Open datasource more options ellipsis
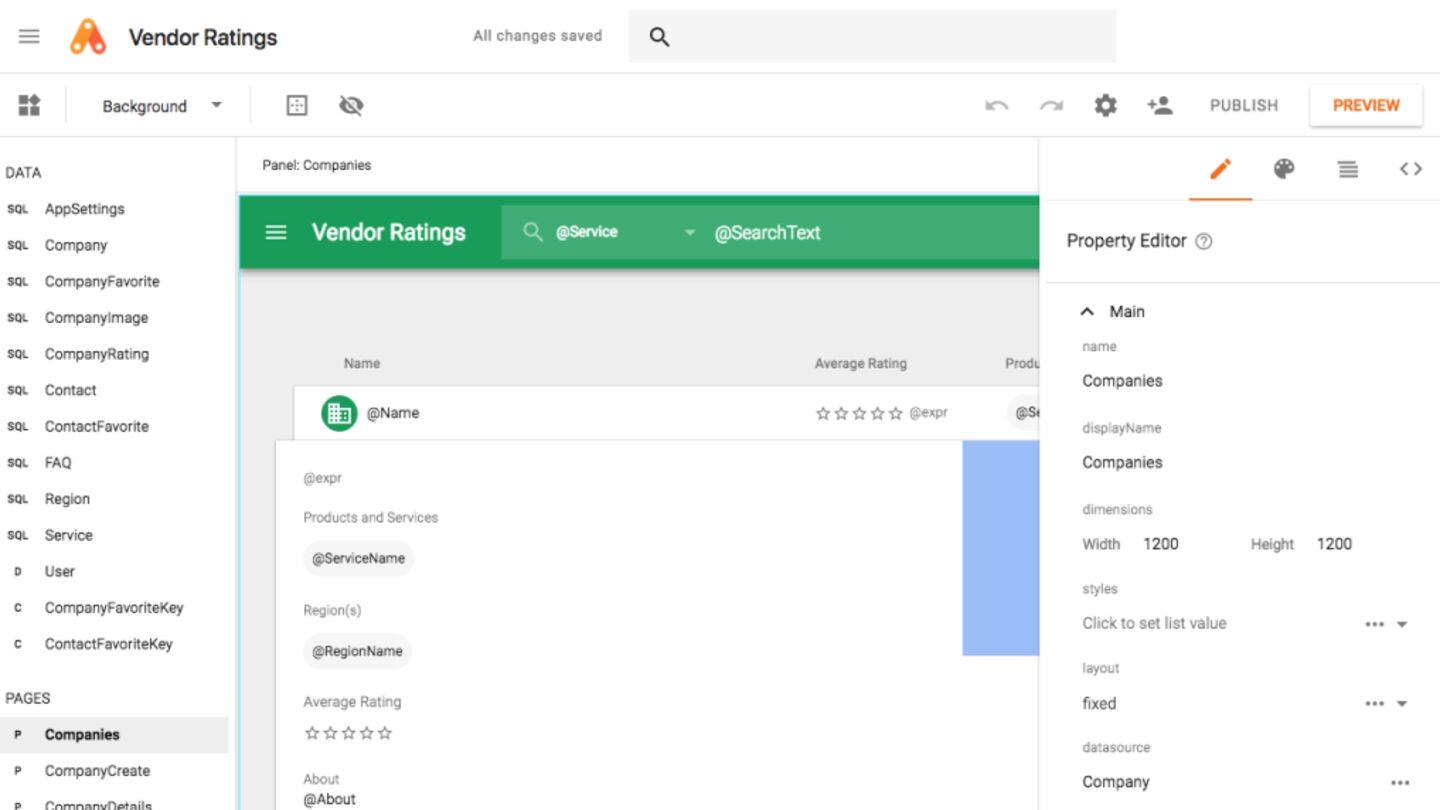 (x=1400, y=783)
